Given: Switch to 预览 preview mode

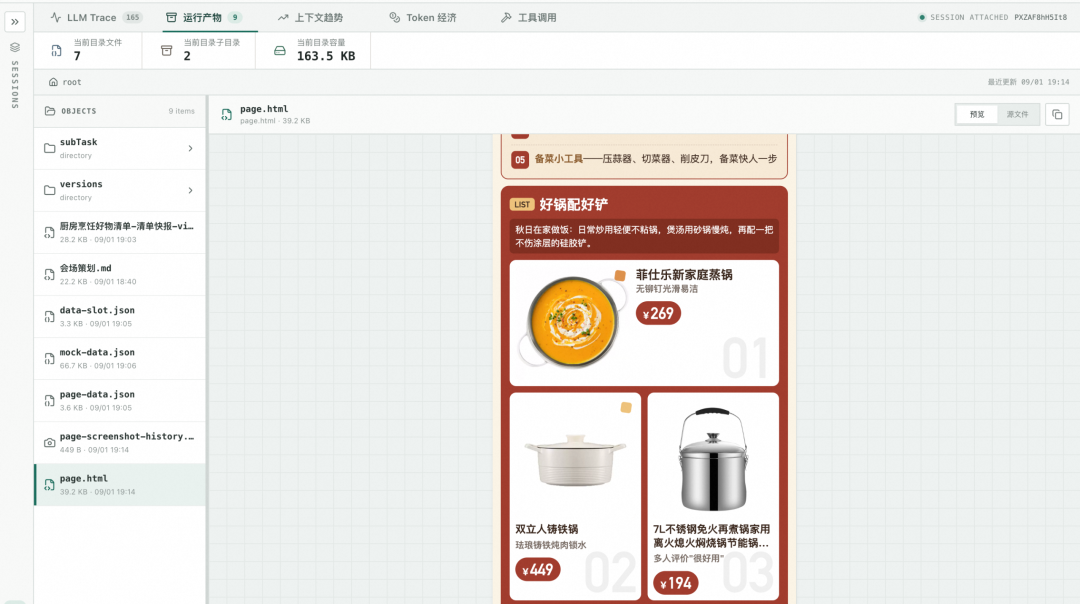Looking at the screenshot, I should point(977,114).
